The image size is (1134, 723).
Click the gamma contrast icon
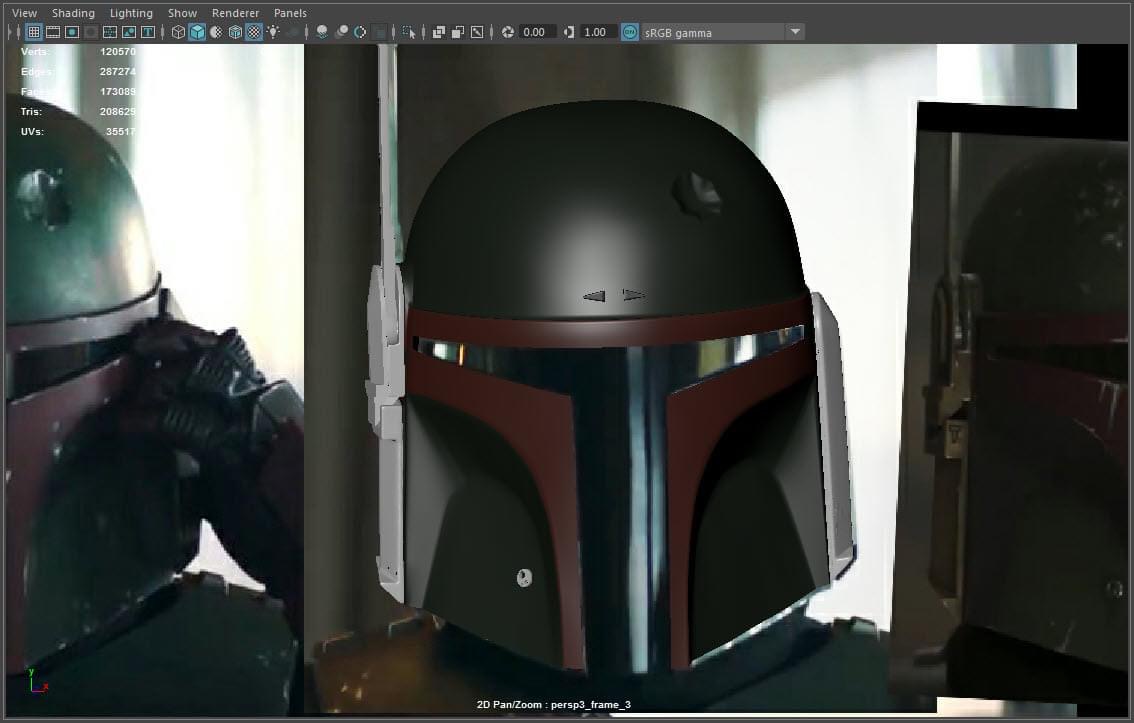click(x=569, y=32)
